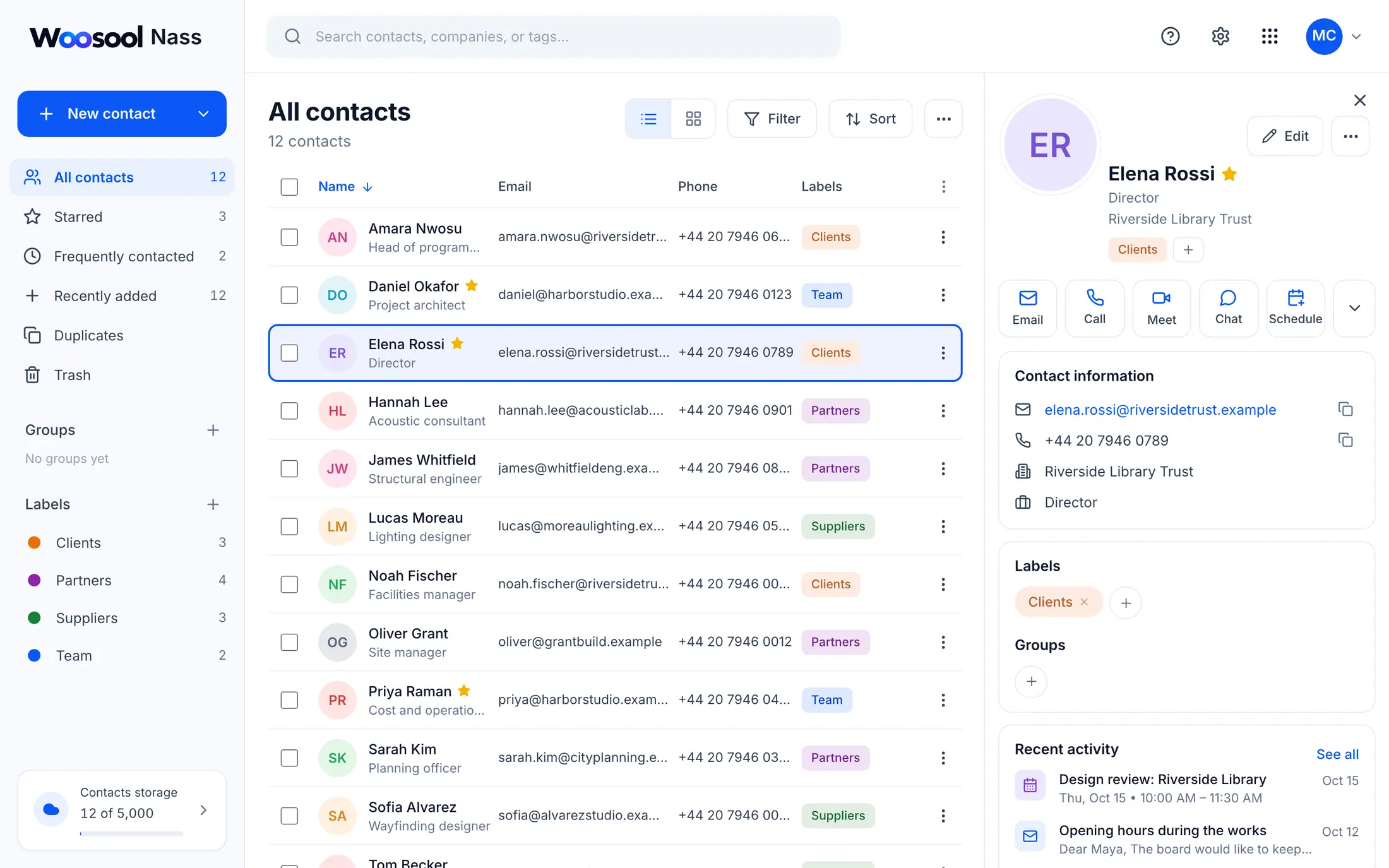
Task: Open table column options menu
Action: click(943, 186)
